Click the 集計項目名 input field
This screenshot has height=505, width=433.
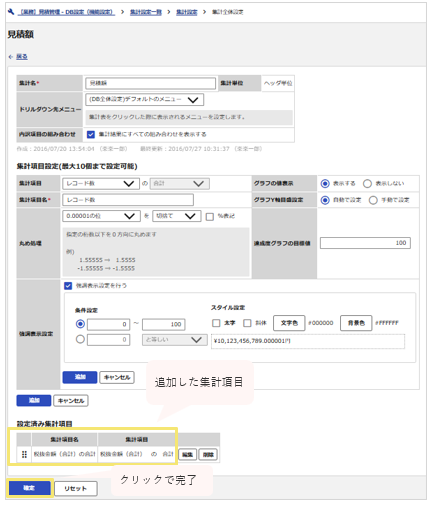(x=128, y=200)
